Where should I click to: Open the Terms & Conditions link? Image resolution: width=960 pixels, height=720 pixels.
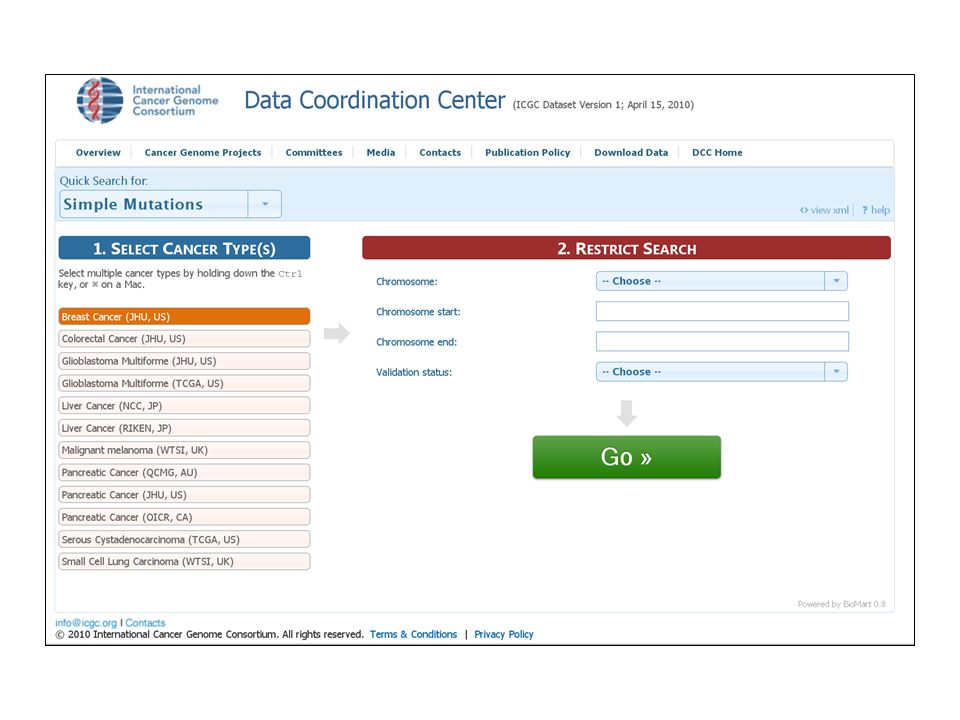413,634
